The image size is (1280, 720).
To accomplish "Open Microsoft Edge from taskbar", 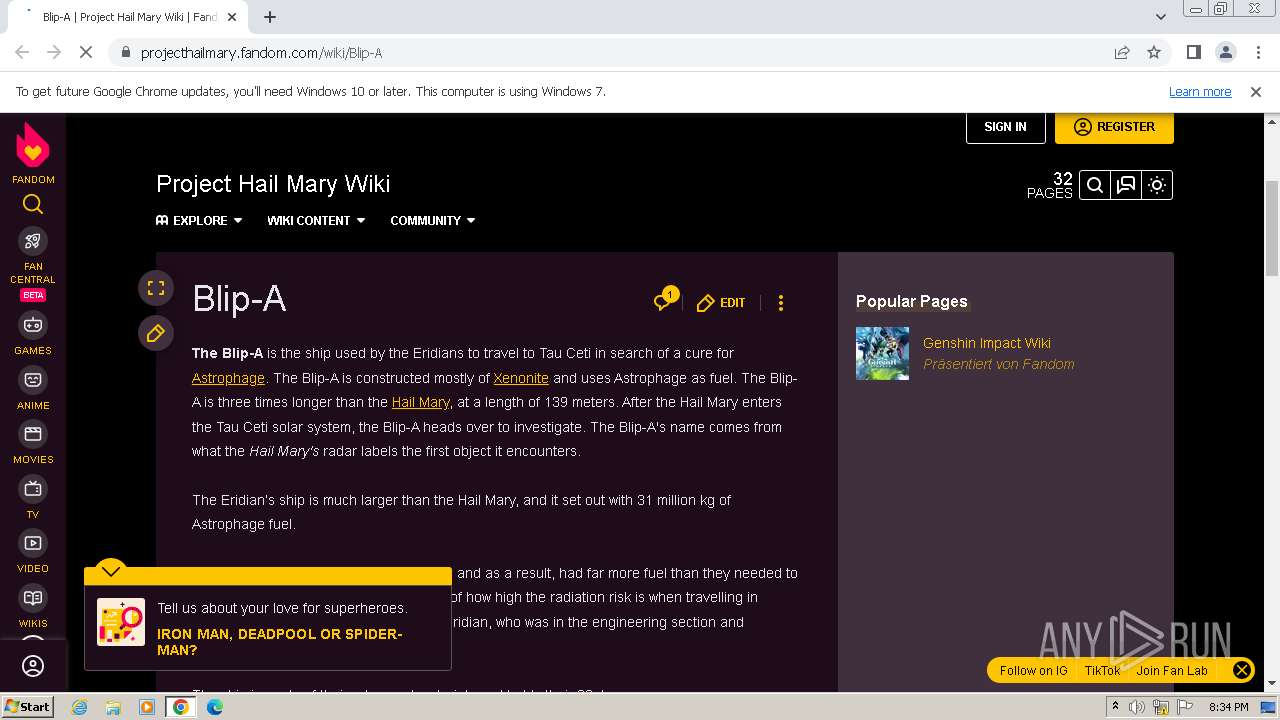I will [215, 707].
